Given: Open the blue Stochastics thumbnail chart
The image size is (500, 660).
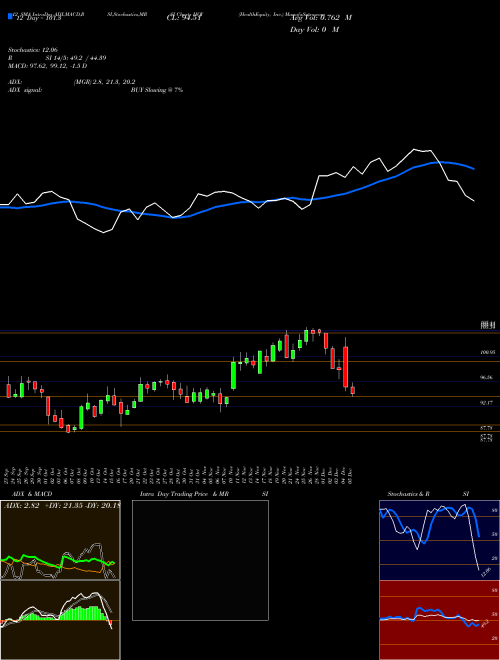Looking at the screenshot, I should (439, 540).
